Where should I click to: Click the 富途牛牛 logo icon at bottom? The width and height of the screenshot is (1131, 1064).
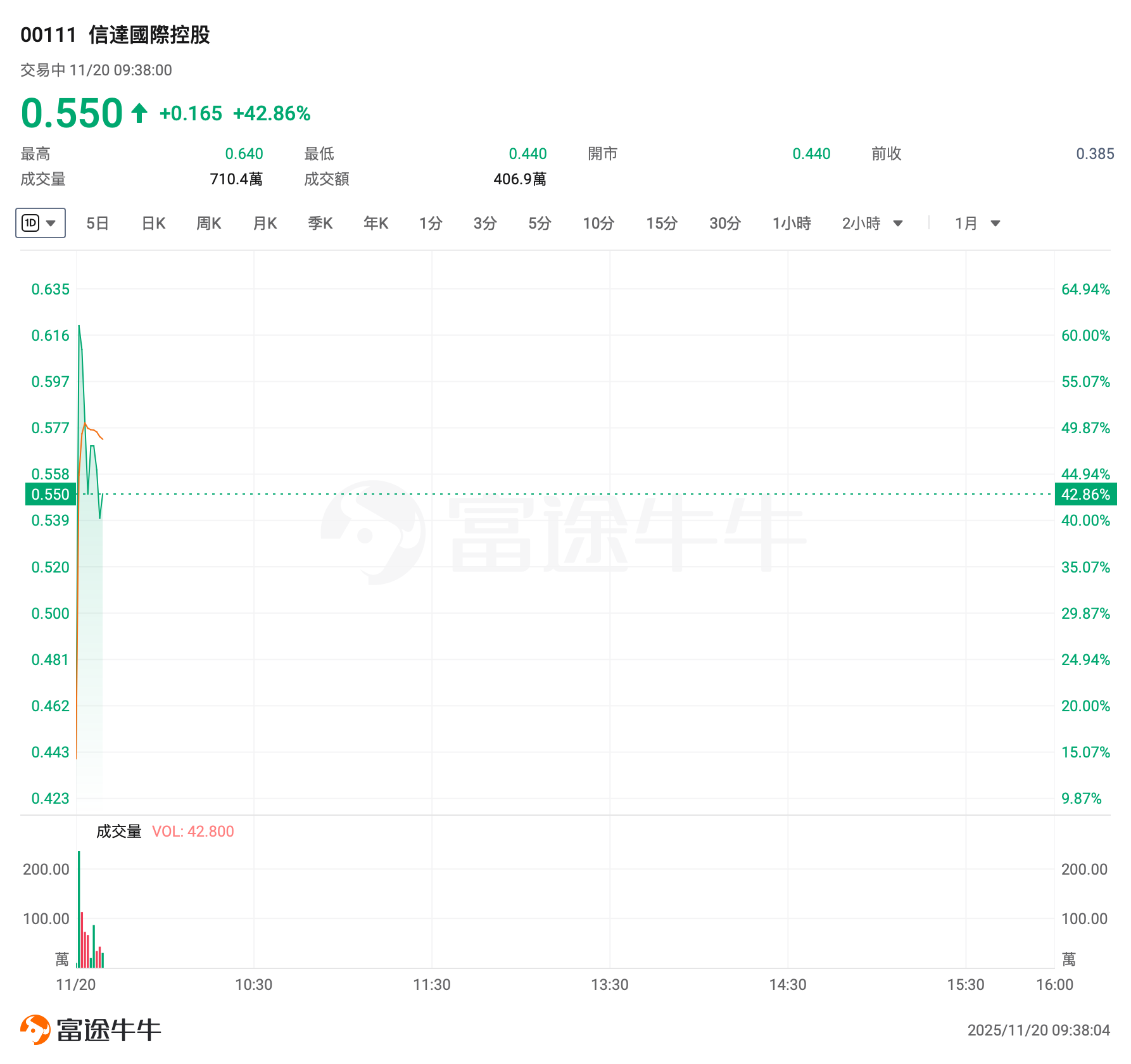click(x=35, y=1029)
